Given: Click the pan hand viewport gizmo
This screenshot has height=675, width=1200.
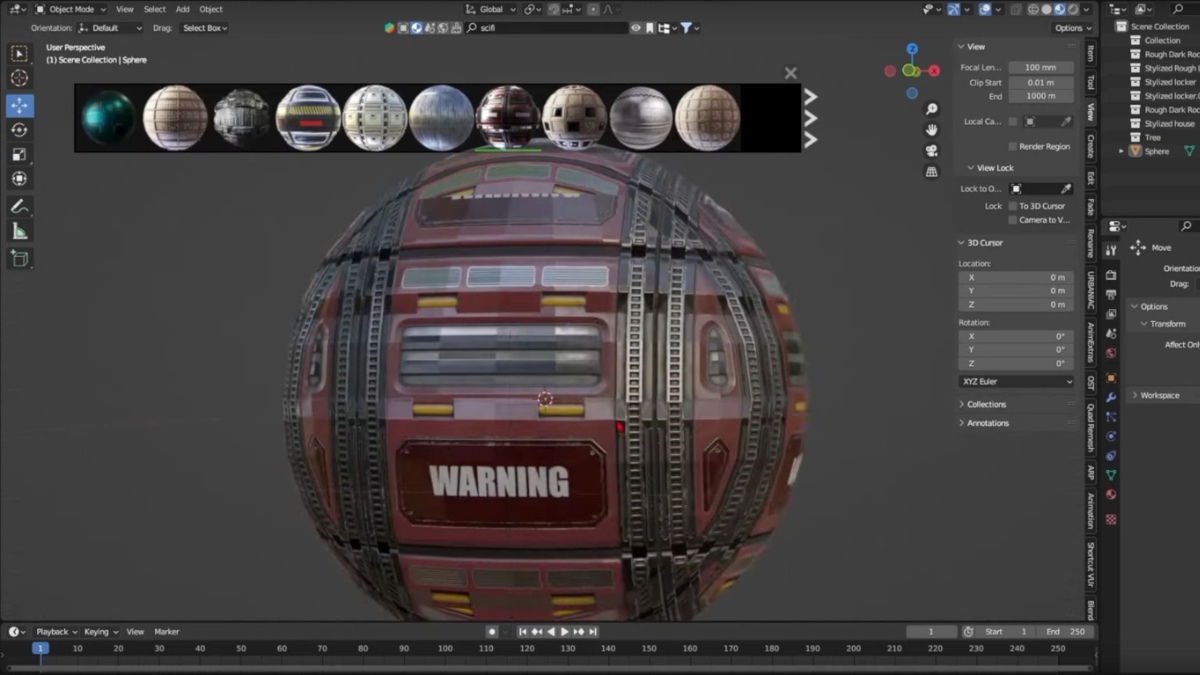Looking at the screenshot, I should pos(932,130).
